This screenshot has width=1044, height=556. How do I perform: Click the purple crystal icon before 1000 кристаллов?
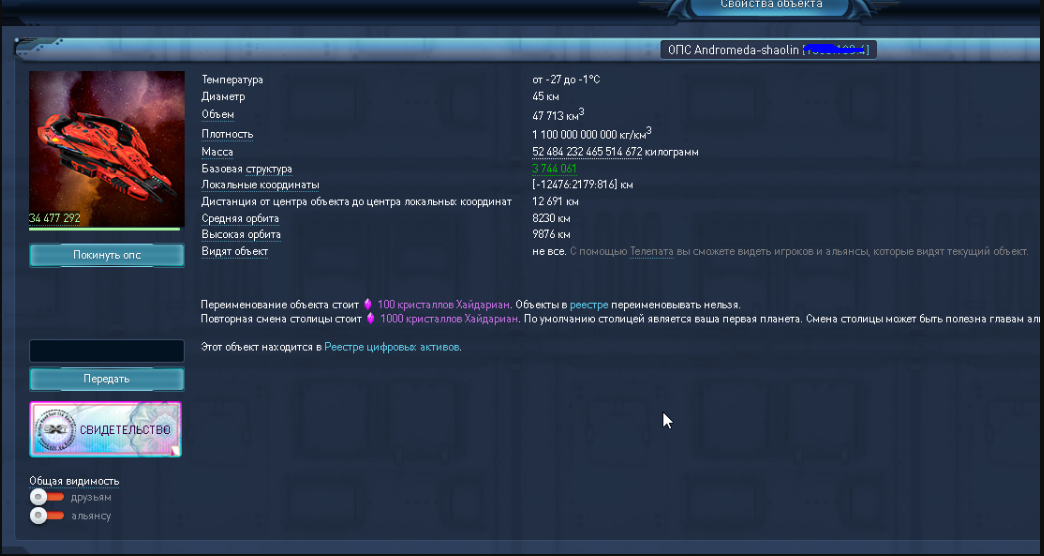(x=371, y=319)
